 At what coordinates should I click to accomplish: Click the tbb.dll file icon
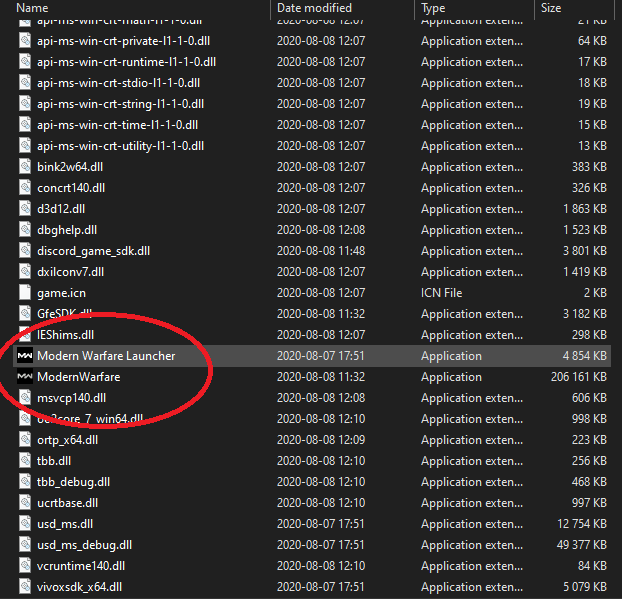(25, 461)
